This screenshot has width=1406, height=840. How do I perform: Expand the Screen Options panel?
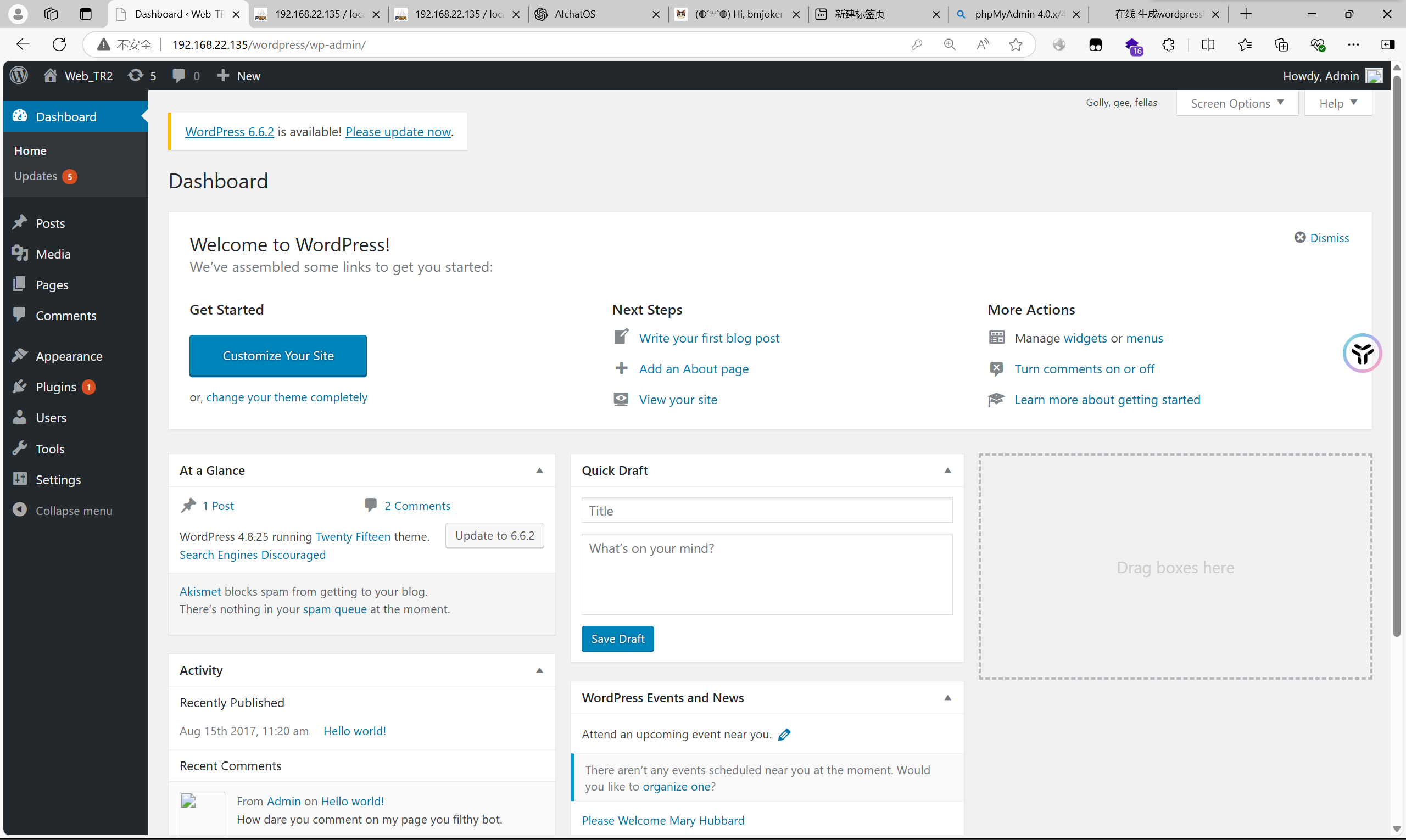1237,103
